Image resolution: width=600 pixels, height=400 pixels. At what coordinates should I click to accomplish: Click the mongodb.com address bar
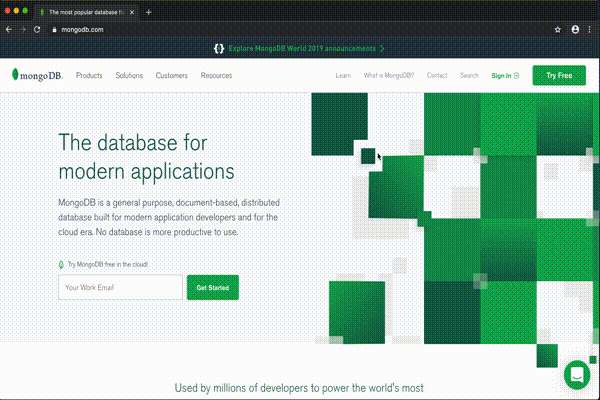(82, 29)
